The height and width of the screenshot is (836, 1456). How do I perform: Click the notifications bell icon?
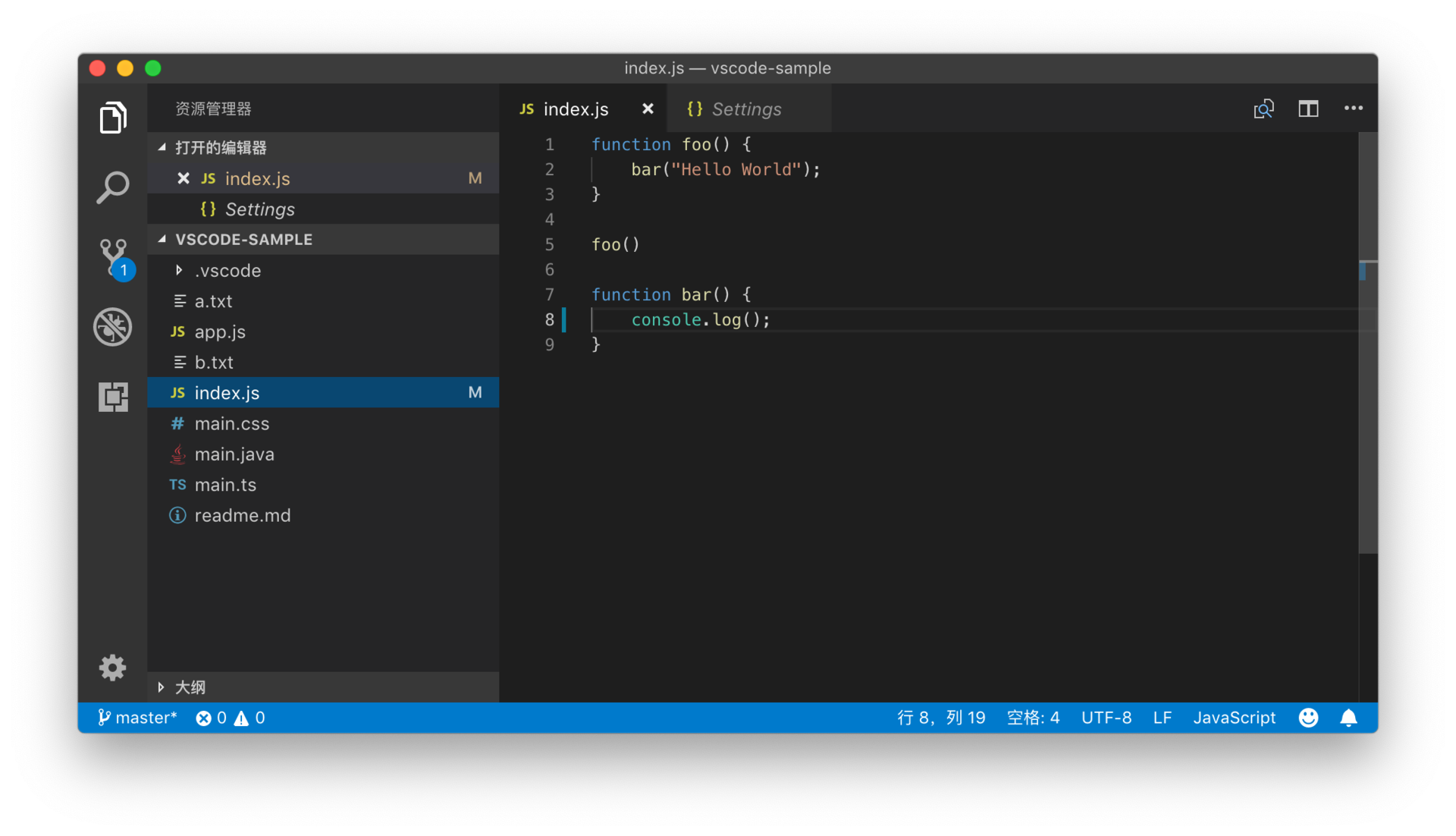1348,718
